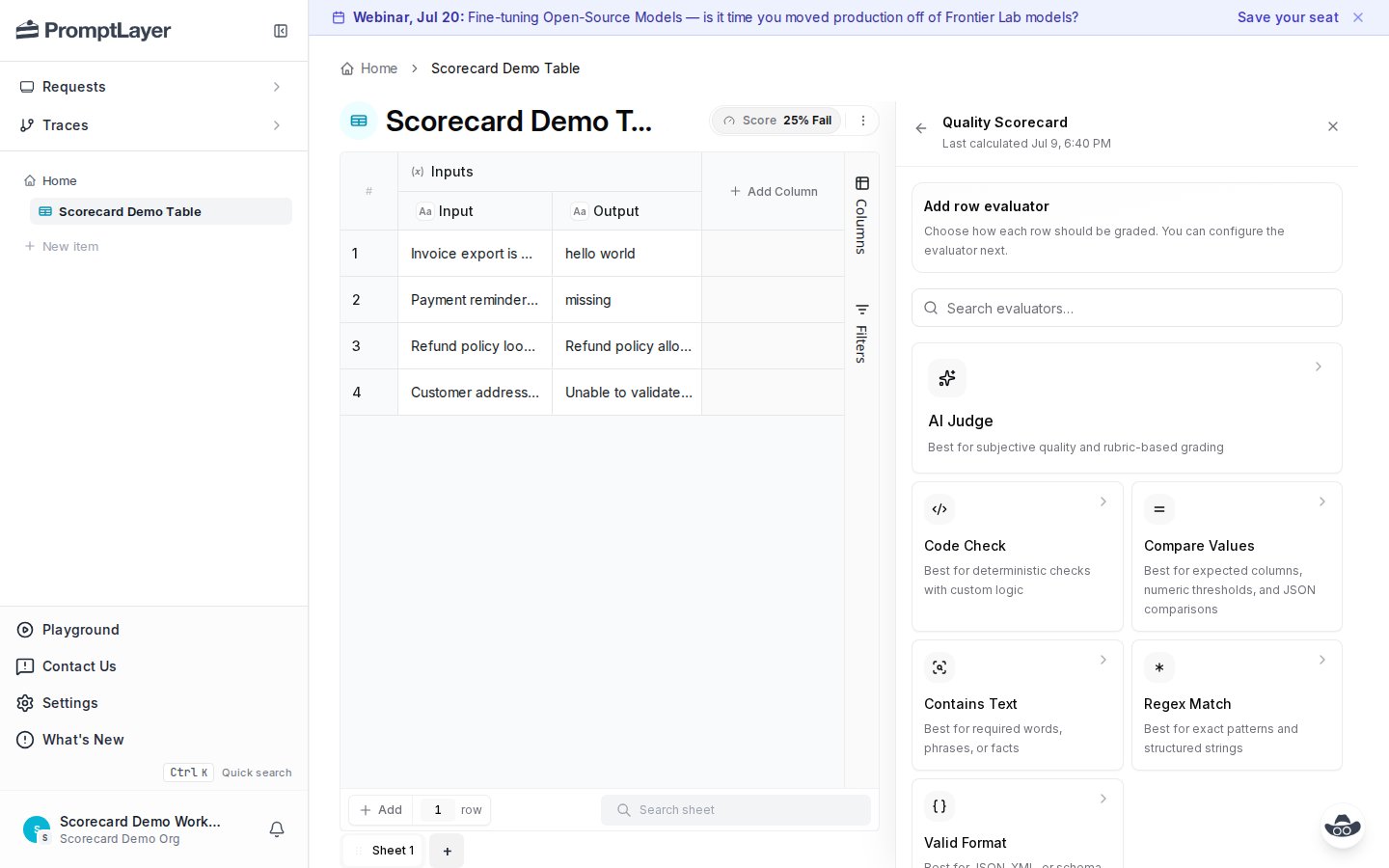Click the Contains Text scan icon

point(940,667)
